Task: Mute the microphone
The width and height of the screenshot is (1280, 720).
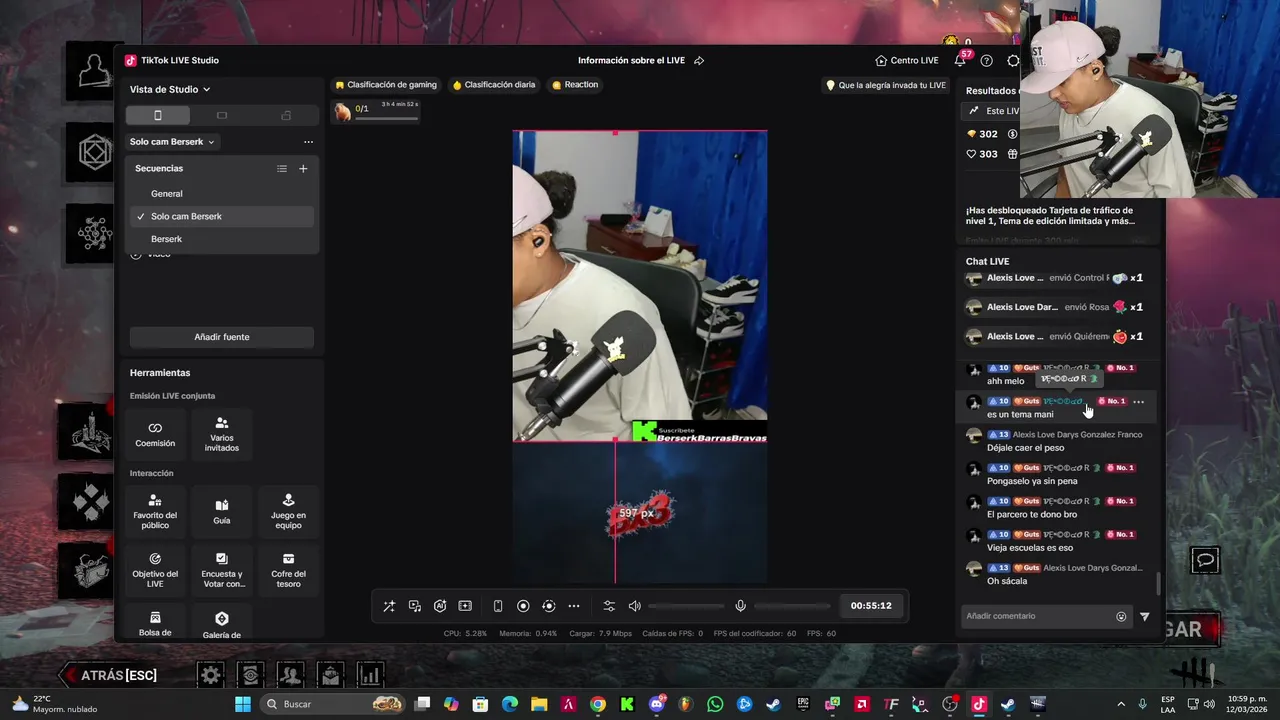Action: click(740, 606)
